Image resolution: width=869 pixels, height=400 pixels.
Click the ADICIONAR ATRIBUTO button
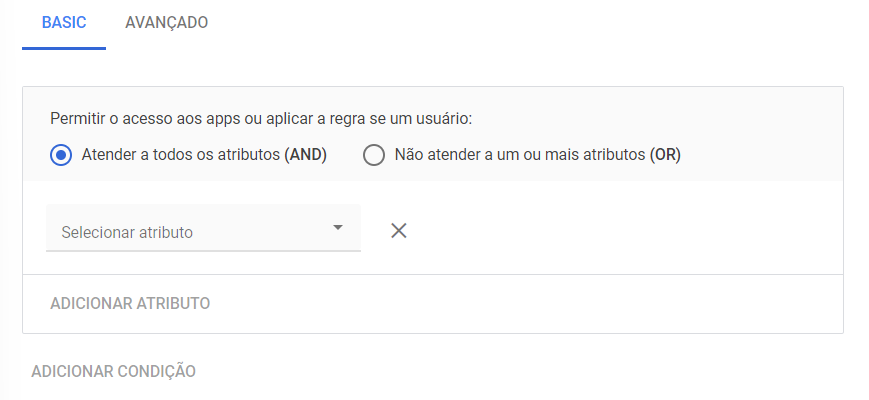click(130, 304)
